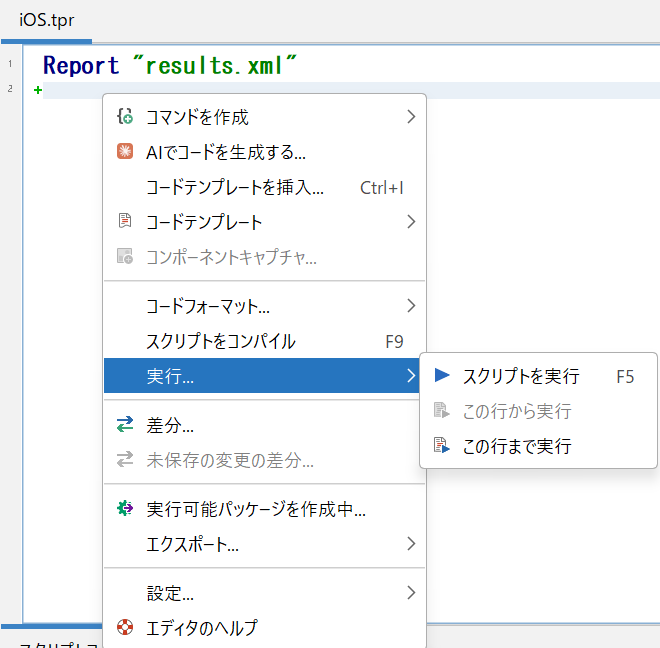Click the executable package gear icon

(x=125, y=508)
